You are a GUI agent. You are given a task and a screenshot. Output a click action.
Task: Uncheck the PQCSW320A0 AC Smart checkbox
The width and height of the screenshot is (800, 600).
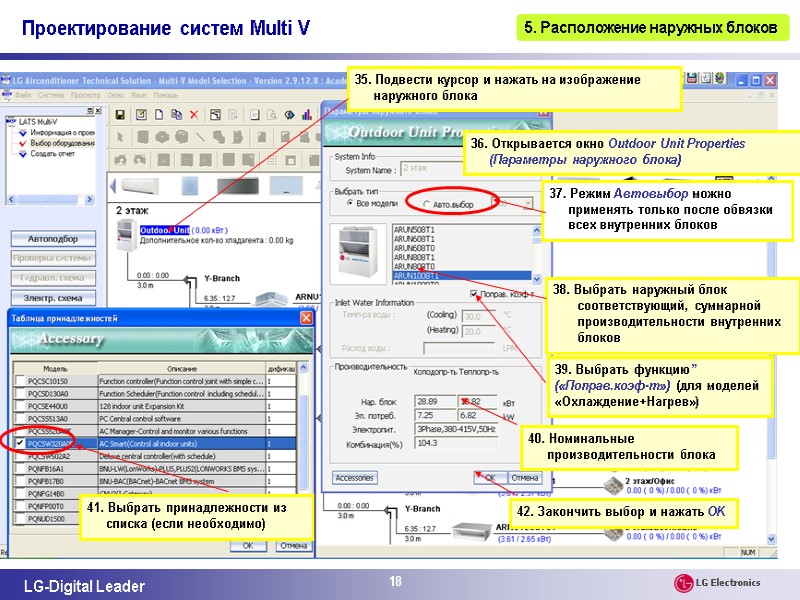pos(20,443)
